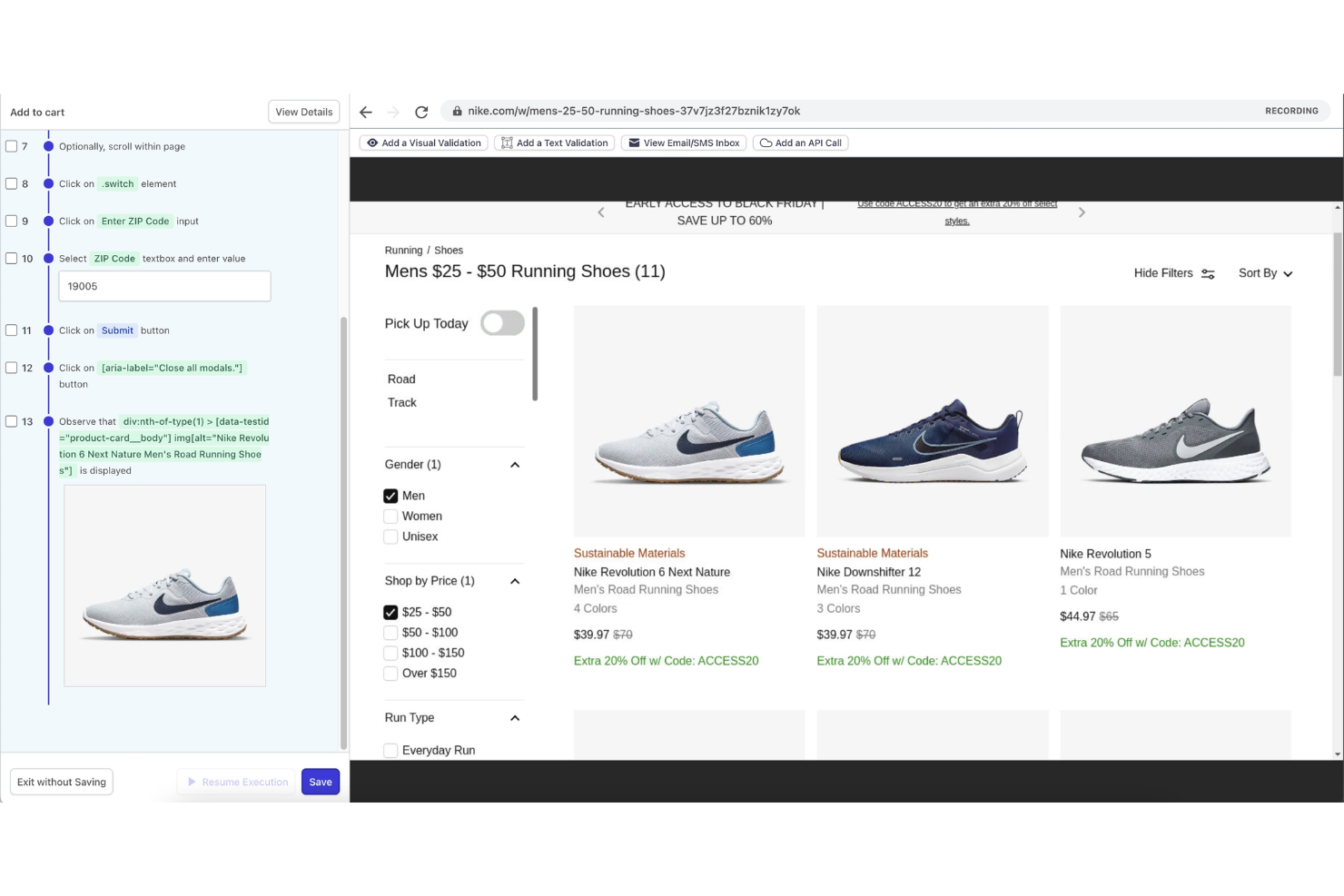The width and height of the screenshot is (1344, 896).
Task: Click Exit without Saving
Action: click(x=62, y=782)
